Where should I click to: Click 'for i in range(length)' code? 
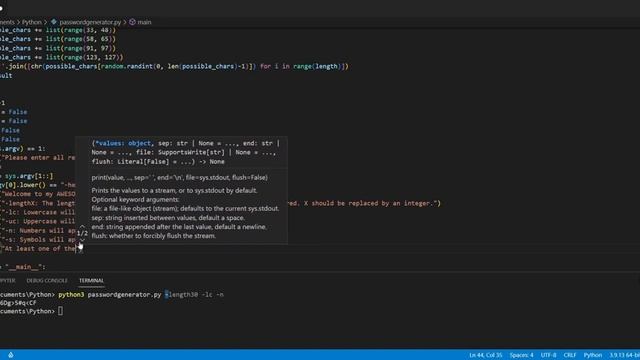point(302,66)
